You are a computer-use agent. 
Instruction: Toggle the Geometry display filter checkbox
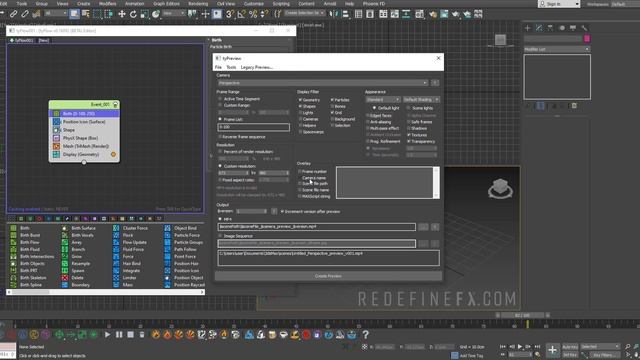pos(300,100)
